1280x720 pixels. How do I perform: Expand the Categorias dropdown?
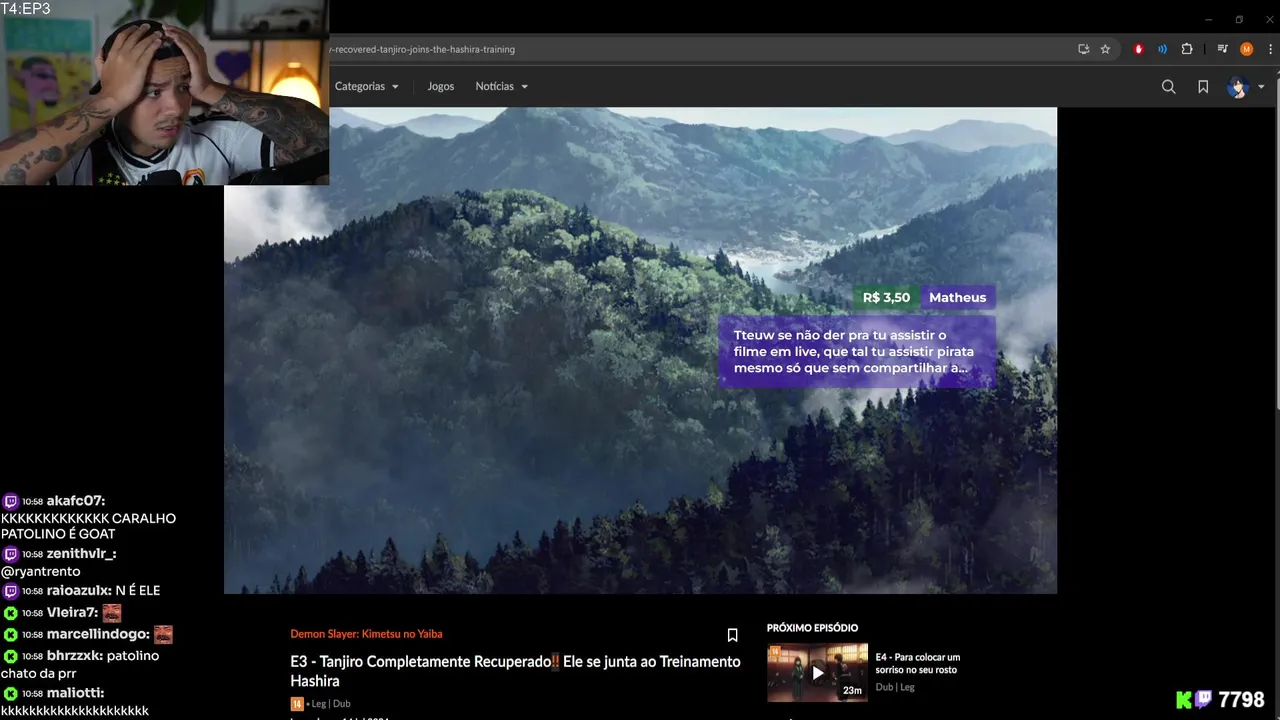pyautogui.click(x=367, y=86)
